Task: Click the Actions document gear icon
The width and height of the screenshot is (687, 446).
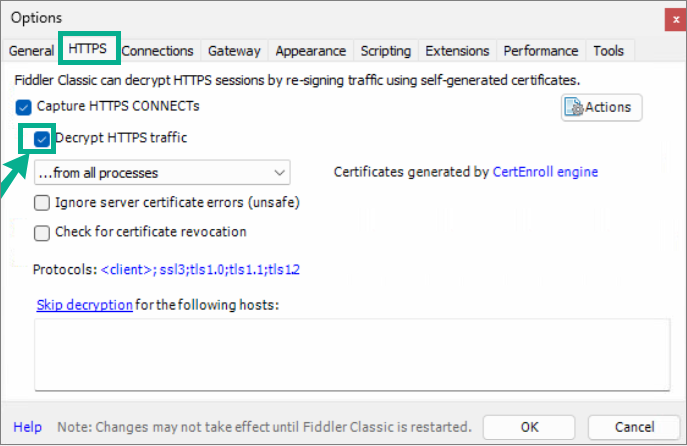Action: coord(574,107)
